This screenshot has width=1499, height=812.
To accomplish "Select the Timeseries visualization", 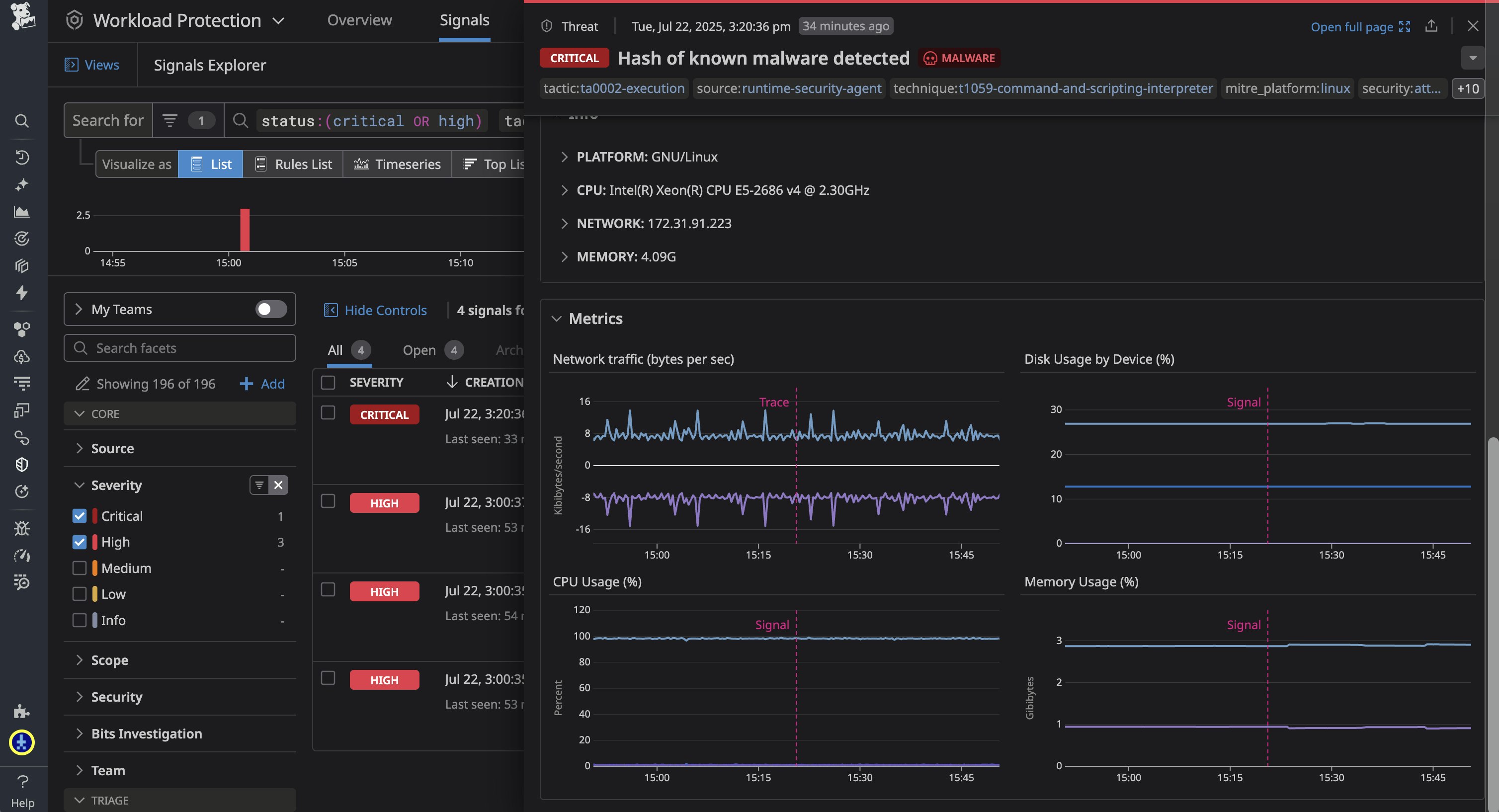I will click(398, 164).
